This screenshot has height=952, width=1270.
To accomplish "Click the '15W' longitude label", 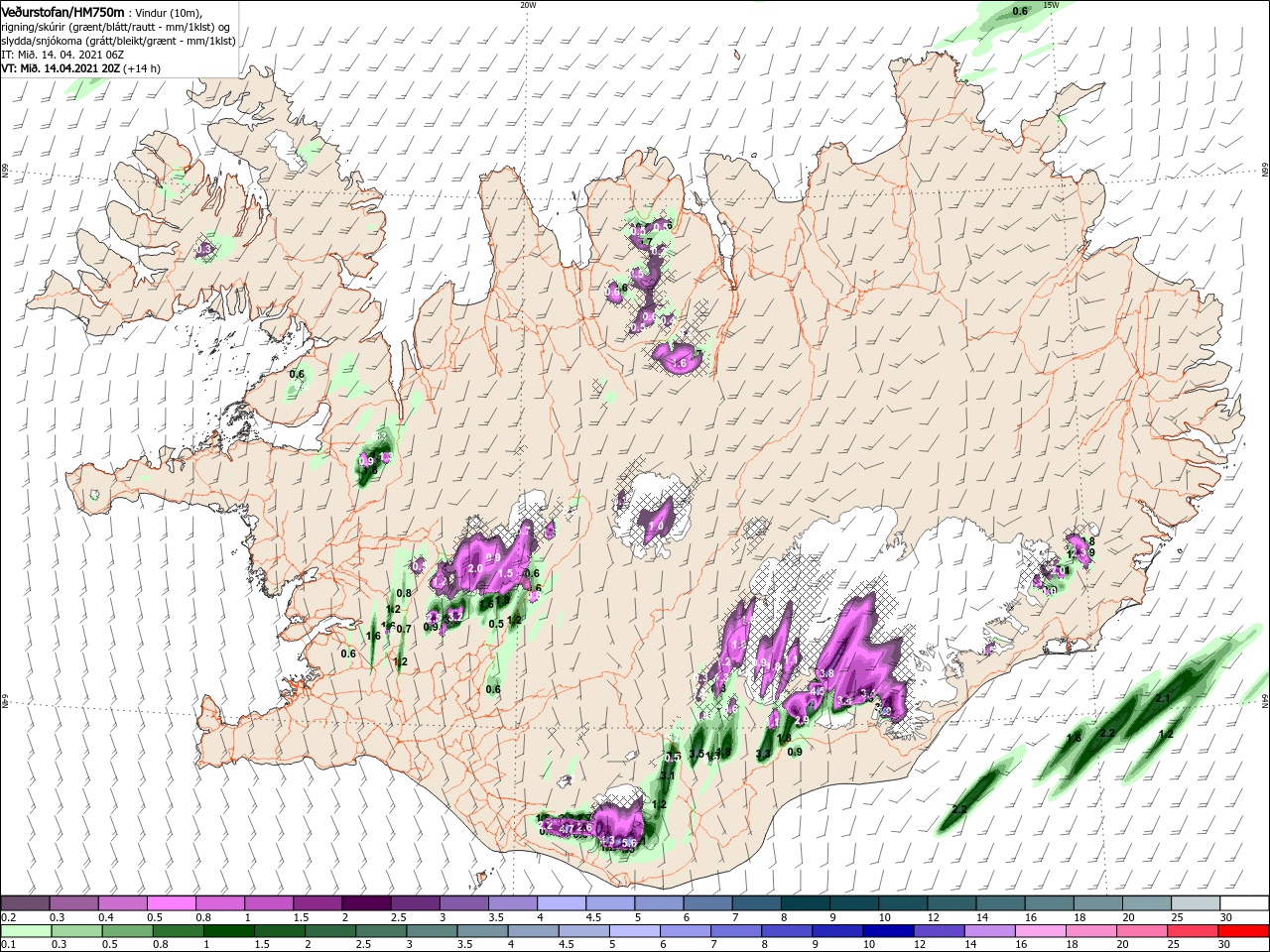I will click(1051, 5).
